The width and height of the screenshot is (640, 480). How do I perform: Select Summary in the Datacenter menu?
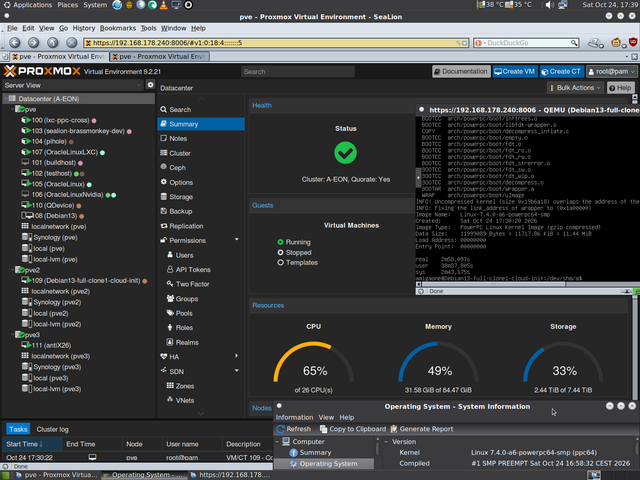[200, 124]
